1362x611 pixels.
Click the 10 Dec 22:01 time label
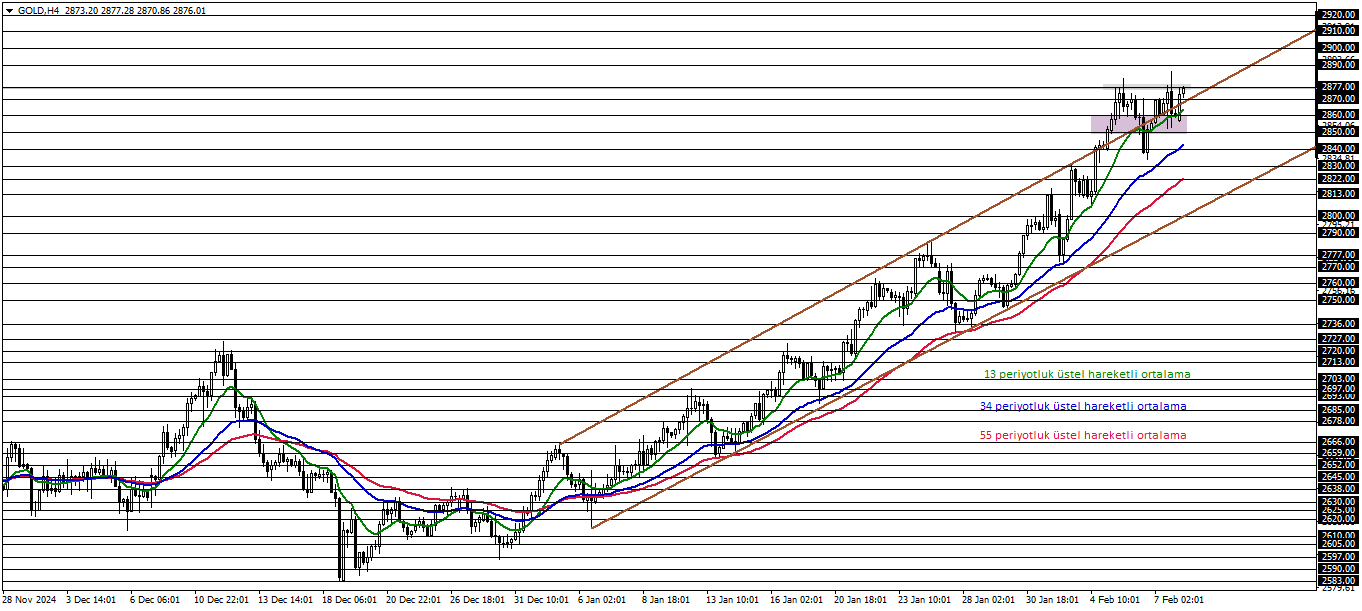point(222,600)
